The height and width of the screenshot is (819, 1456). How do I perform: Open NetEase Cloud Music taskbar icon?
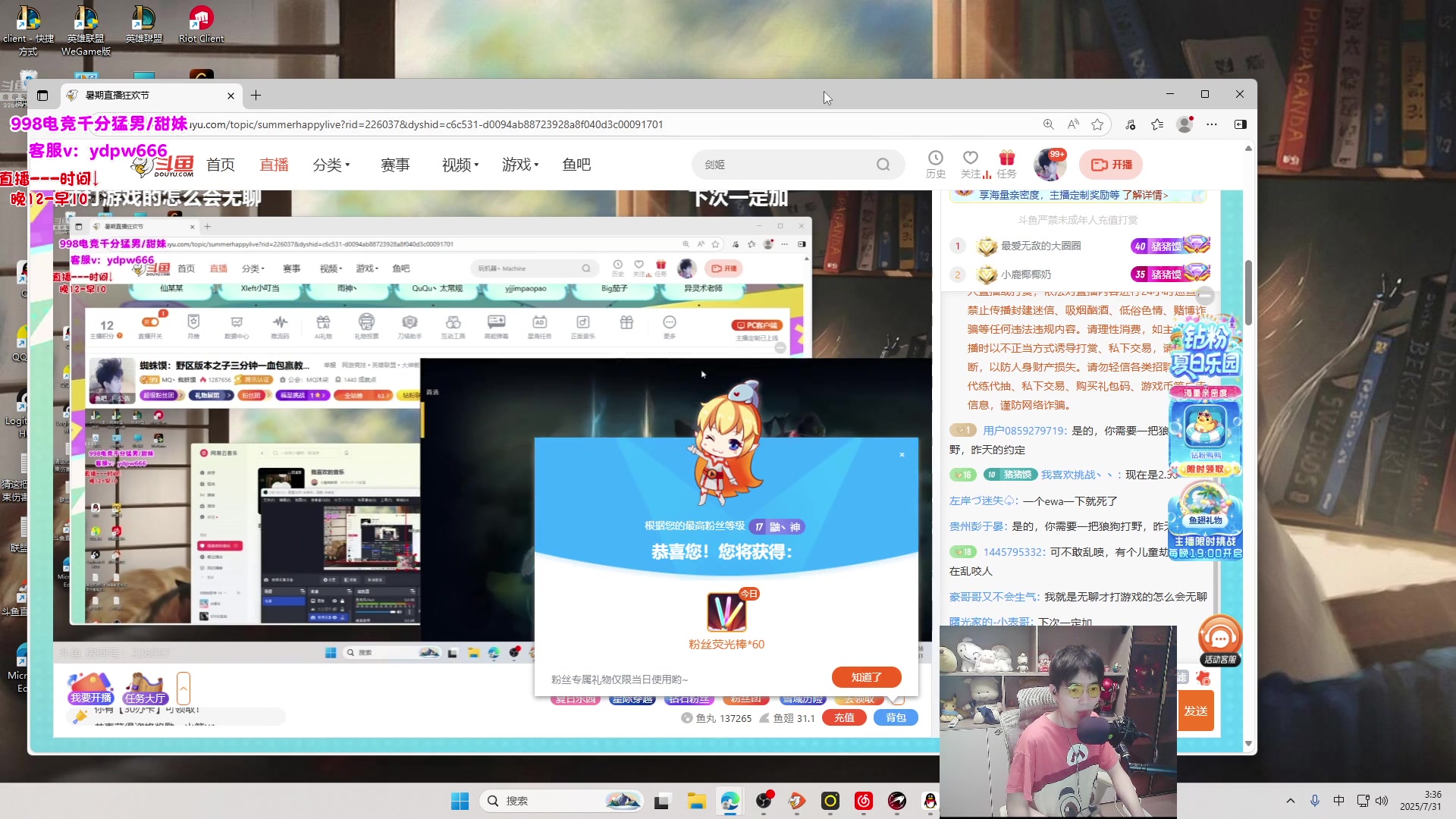(863, 801)
